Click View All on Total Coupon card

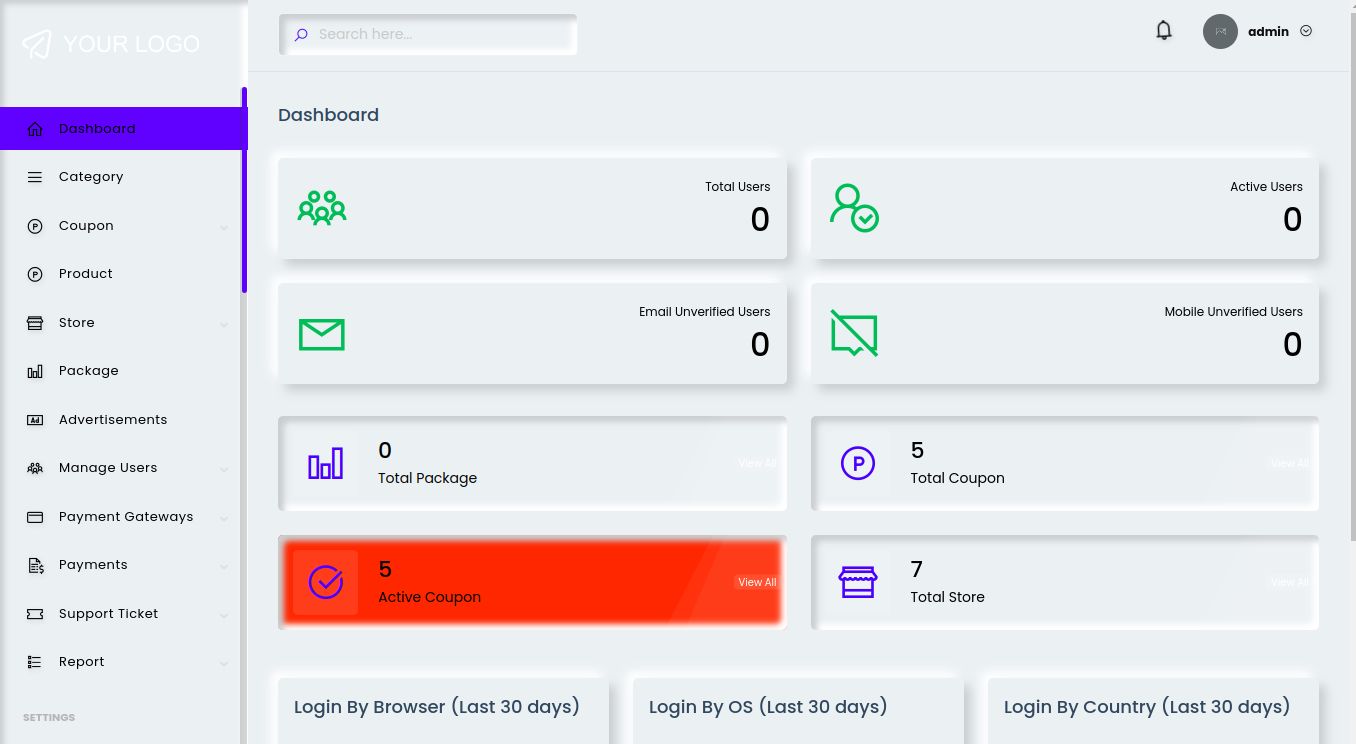pos(1289,463)
